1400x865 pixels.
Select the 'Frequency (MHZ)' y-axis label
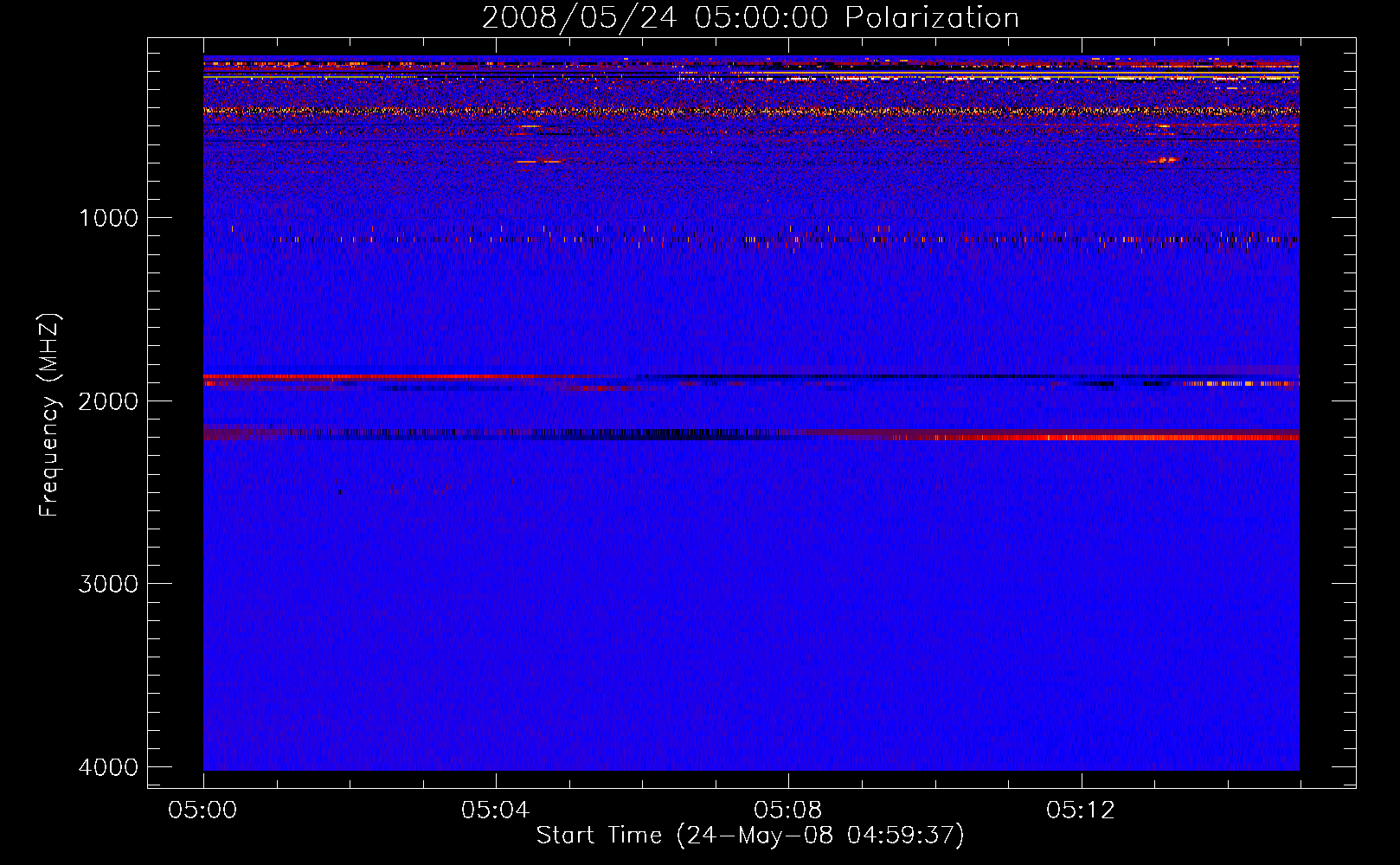coord(49,416)
